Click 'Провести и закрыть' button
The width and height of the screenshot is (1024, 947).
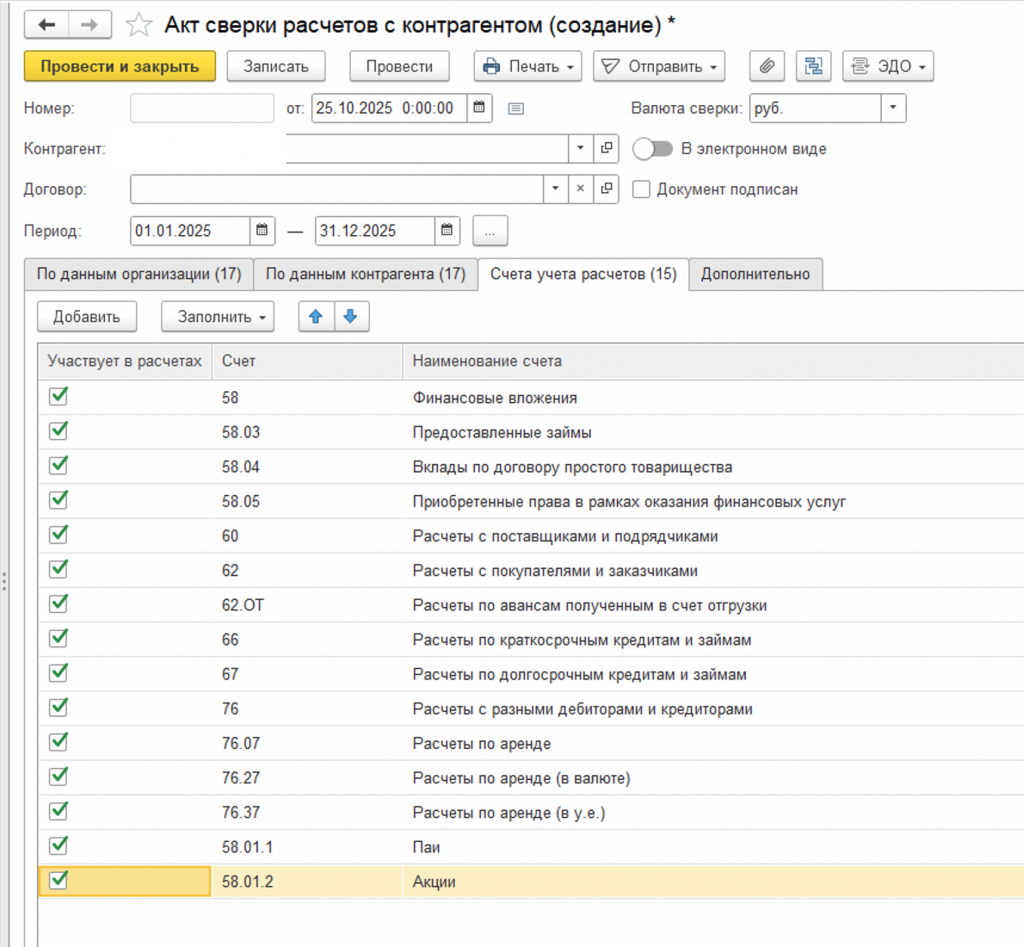pos(119,67)
